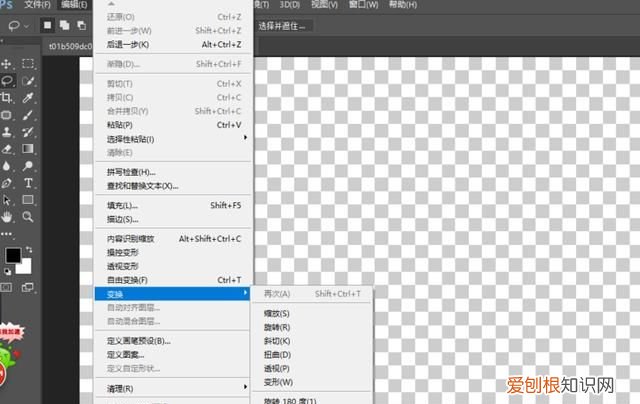Click the swap foreground/background colors arrow

pos(29,249)
